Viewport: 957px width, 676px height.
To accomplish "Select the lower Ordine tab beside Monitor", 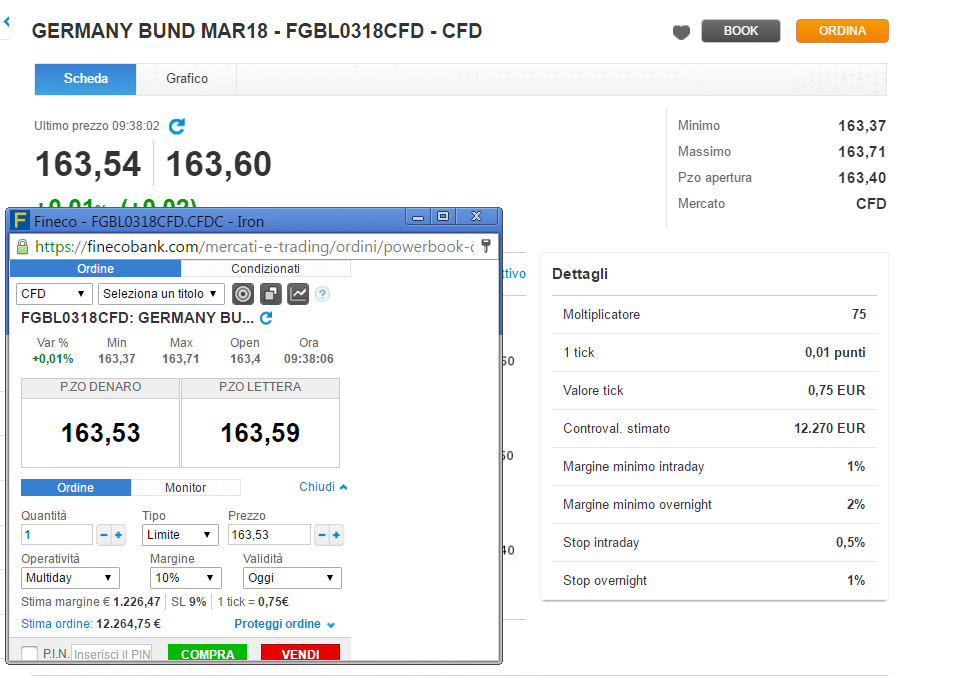I will click(76, 487).
